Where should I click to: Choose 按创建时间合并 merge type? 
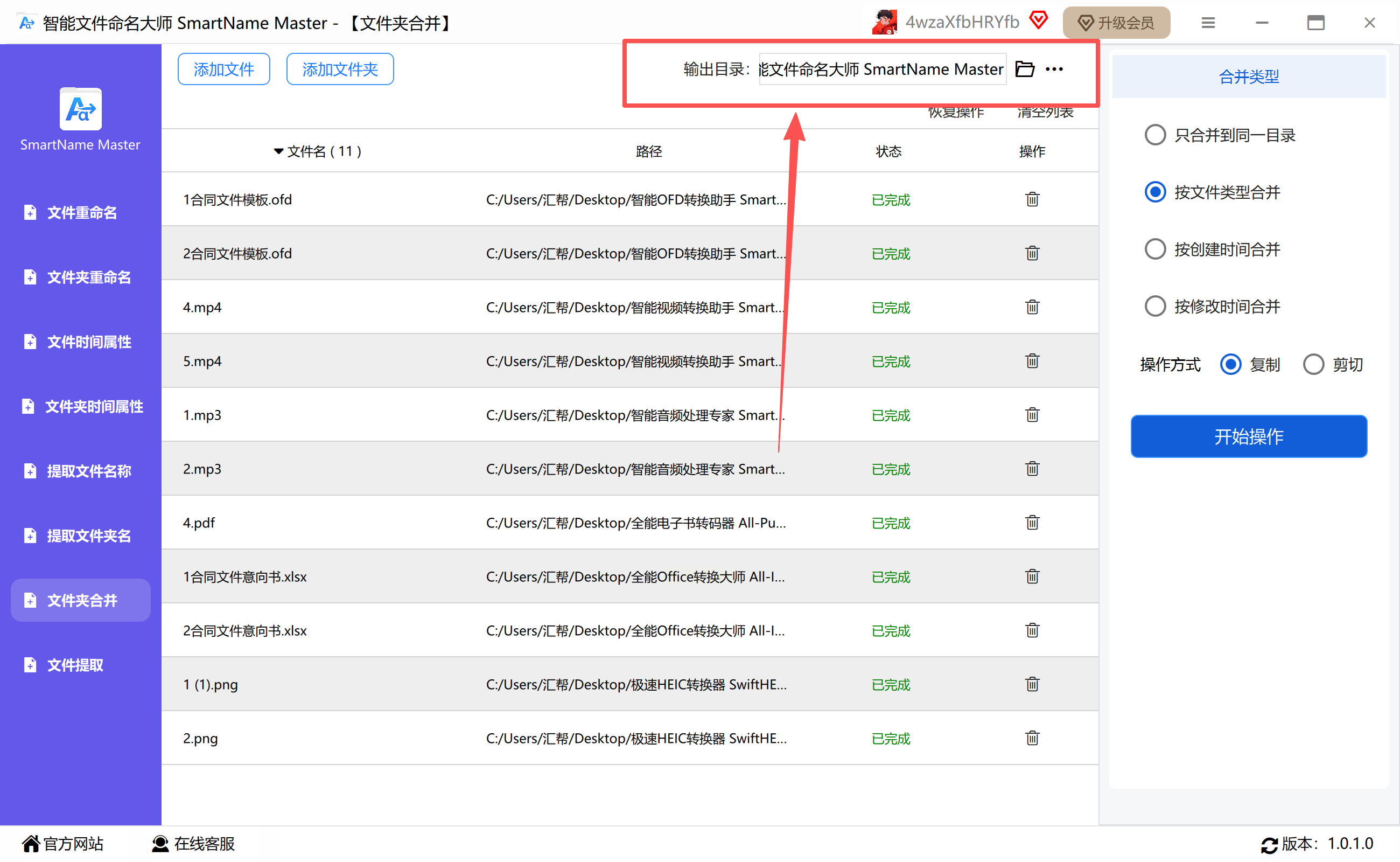click(x=1155, y=249)
